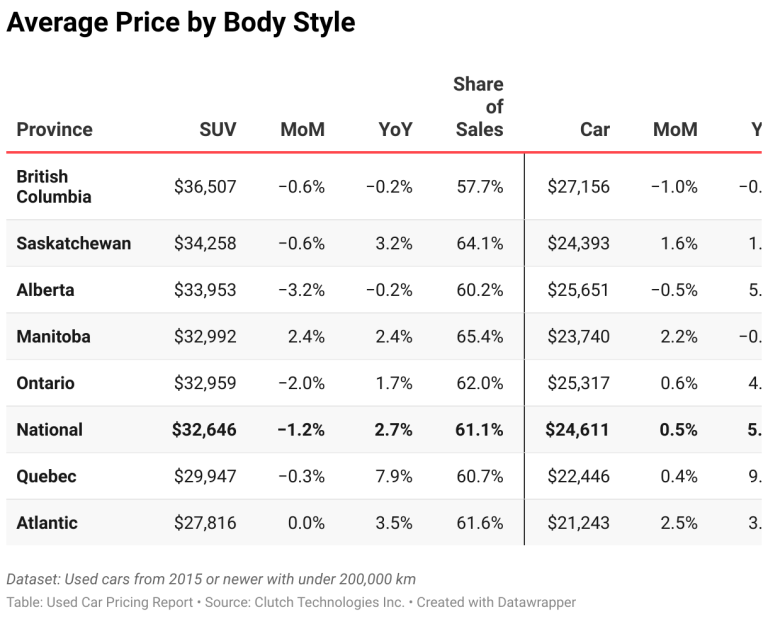Image resolution: width=768 pixels, height=617 pixels.
Task: Click the MoM header next to SUV
Action: 302,129
